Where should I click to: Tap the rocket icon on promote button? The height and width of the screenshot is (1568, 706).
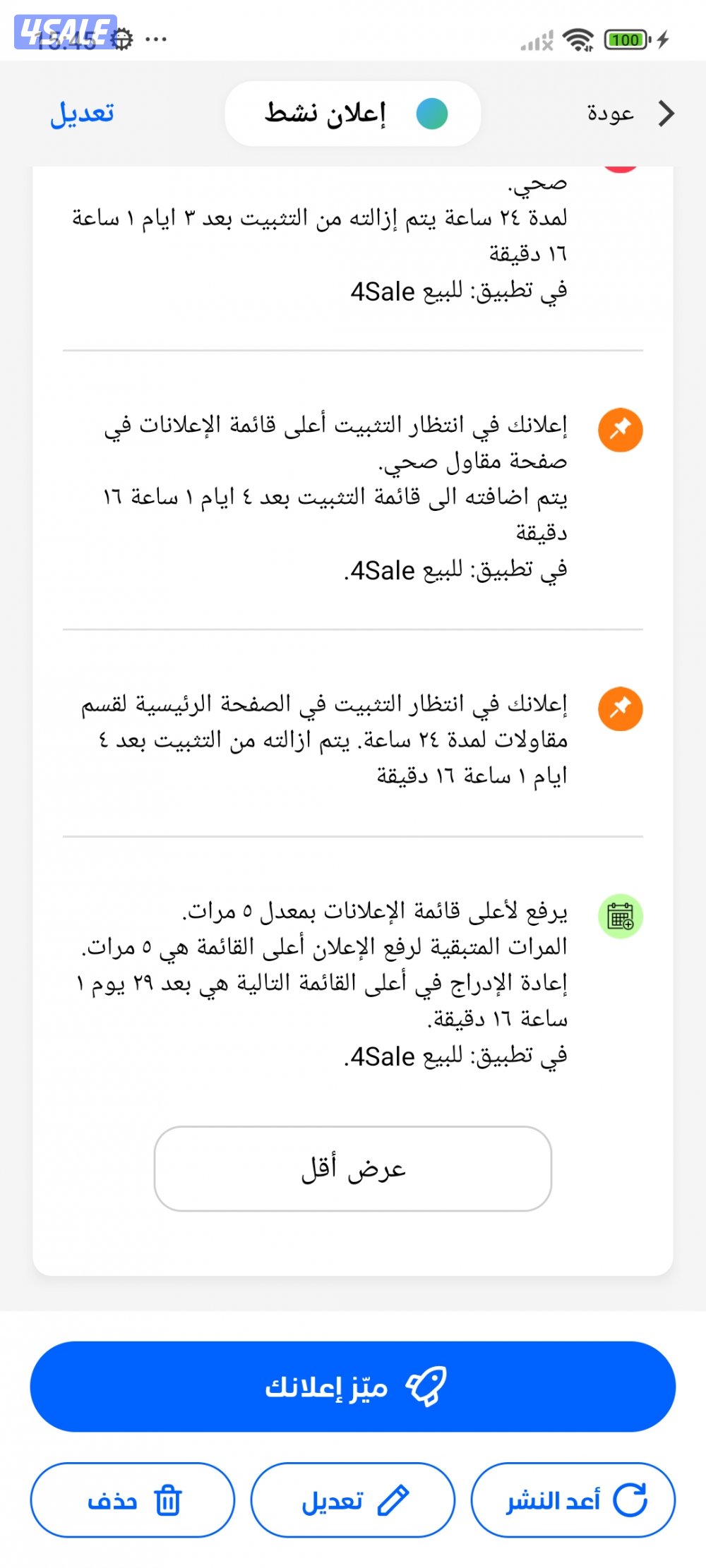point(426,1387)
